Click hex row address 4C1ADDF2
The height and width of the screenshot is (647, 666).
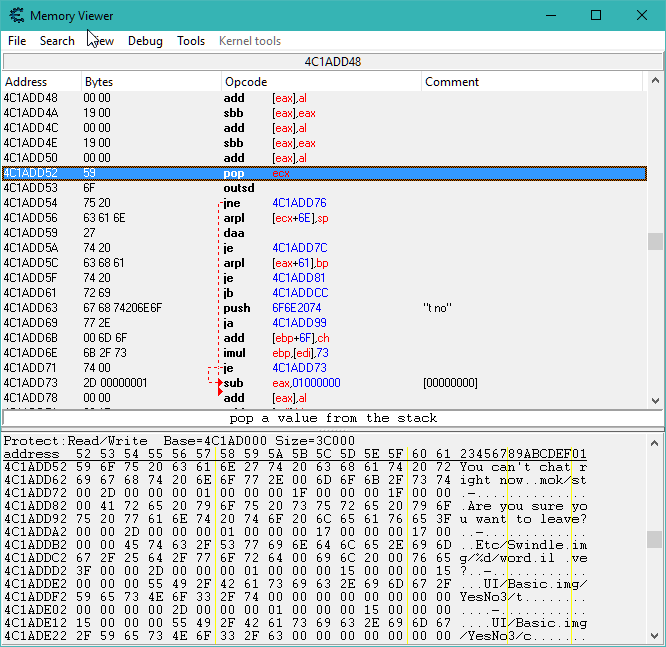pyautogui.click(x=35, y=597)
